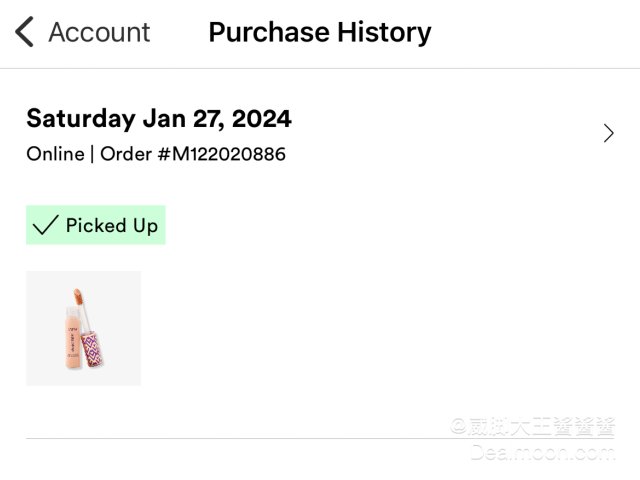
Task: Click the word Order before the number
Action: tap(125, 154)
